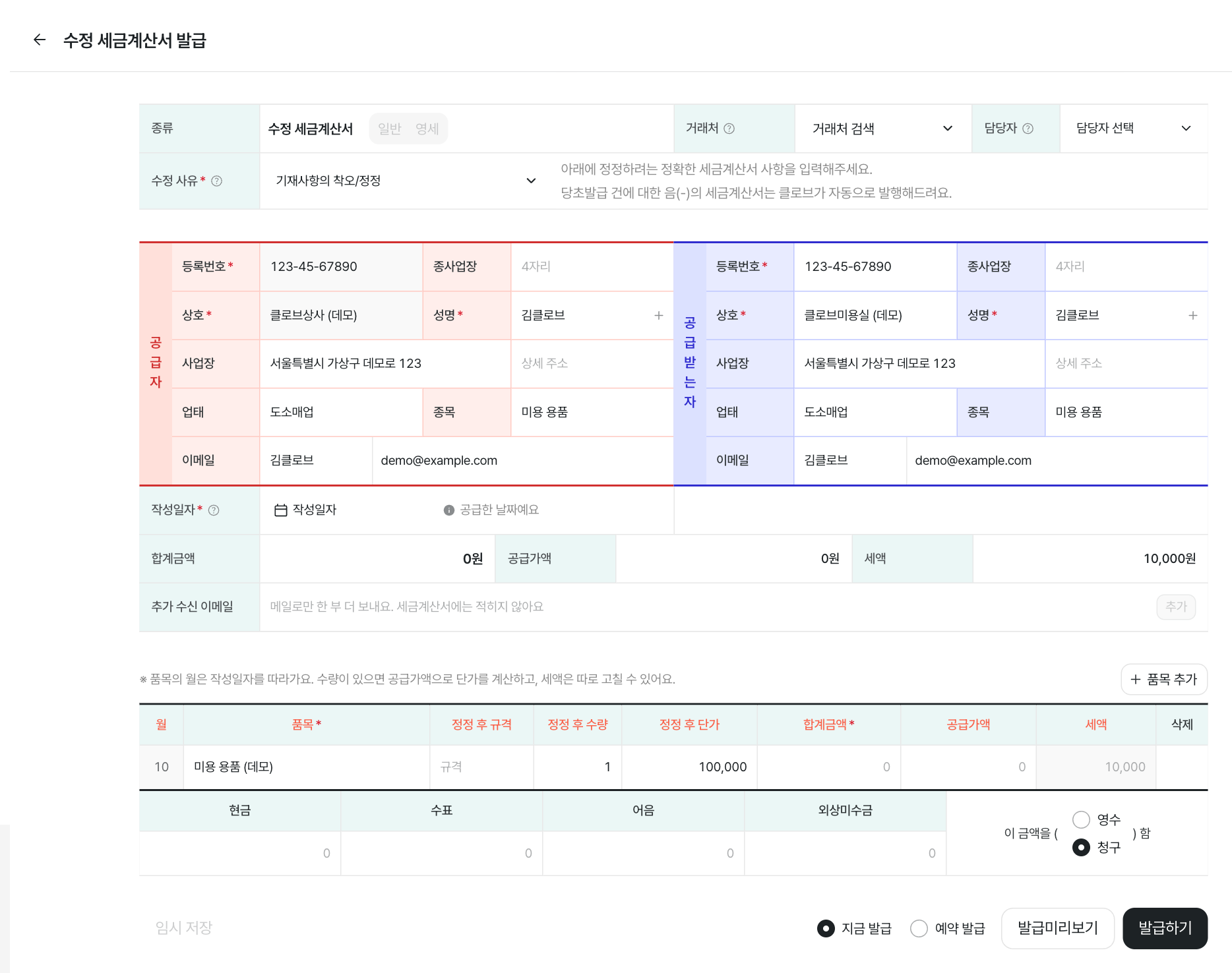Click the supplier 종사업장 4자리 field

592,266
